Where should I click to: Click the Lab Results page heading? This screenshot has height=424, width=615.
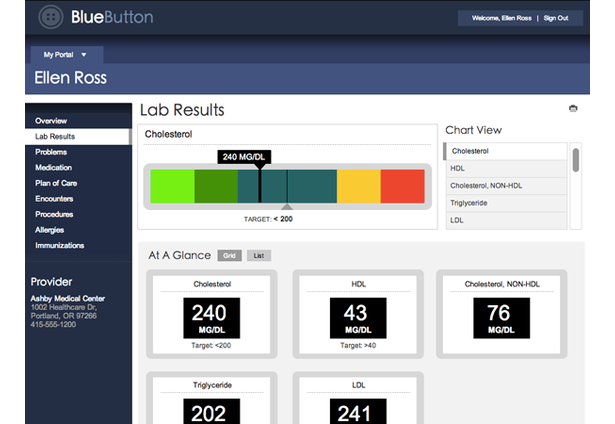pos(182,110)
